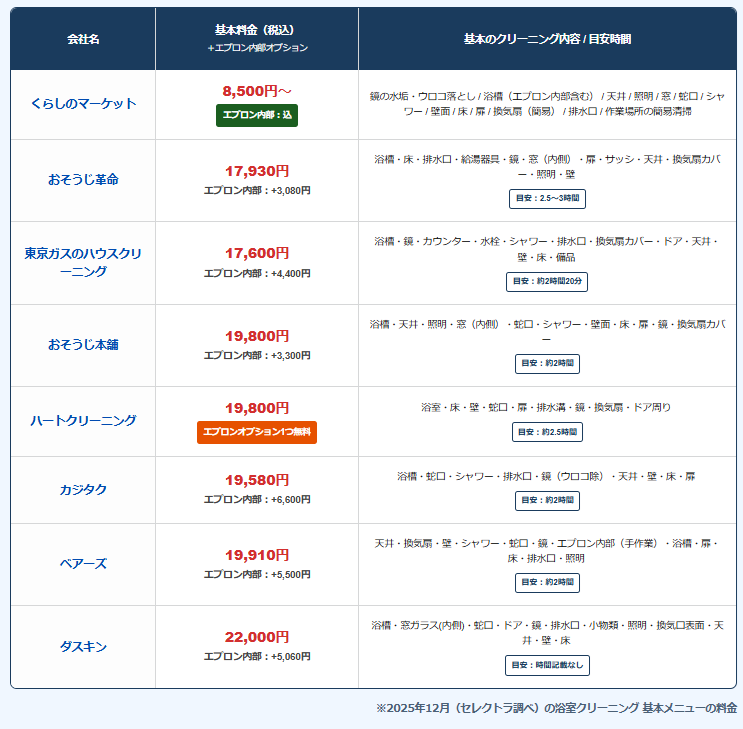Click エプロン内部：+6,600円 option text
The width and height of the screenshot is (743, 729).
pyautogui.click(x=257, y=500)
